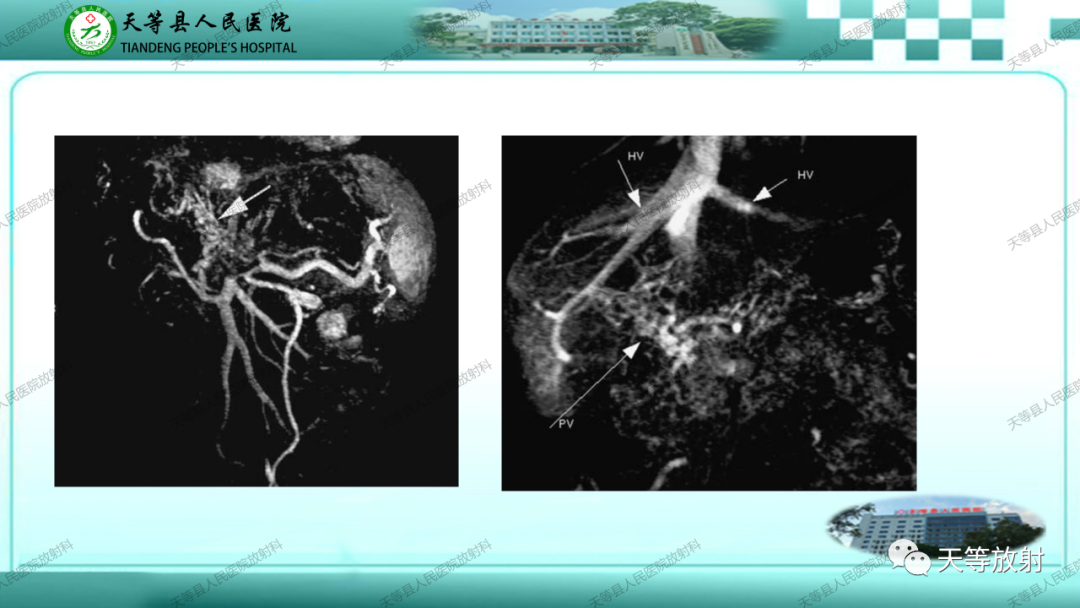This screenshot has width=1080, height=608.
Task: Click the 天等放射 WeChat account name
Action: (990, 559)
